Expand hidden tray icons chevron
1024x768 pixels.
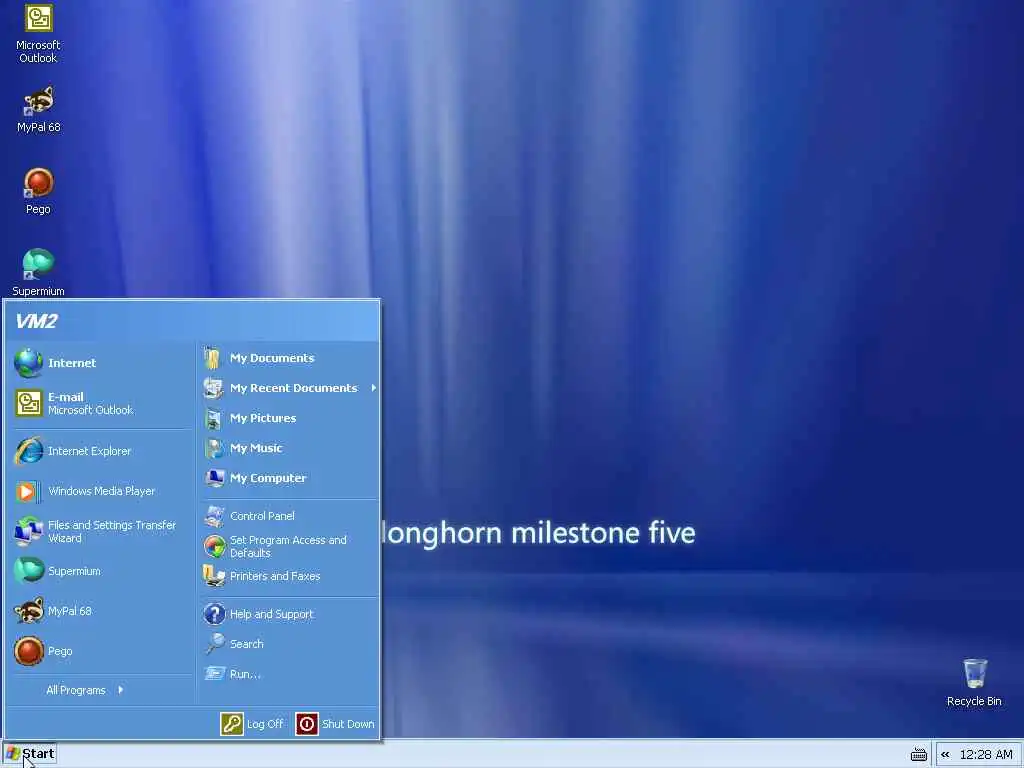click(x=945, y=754)
